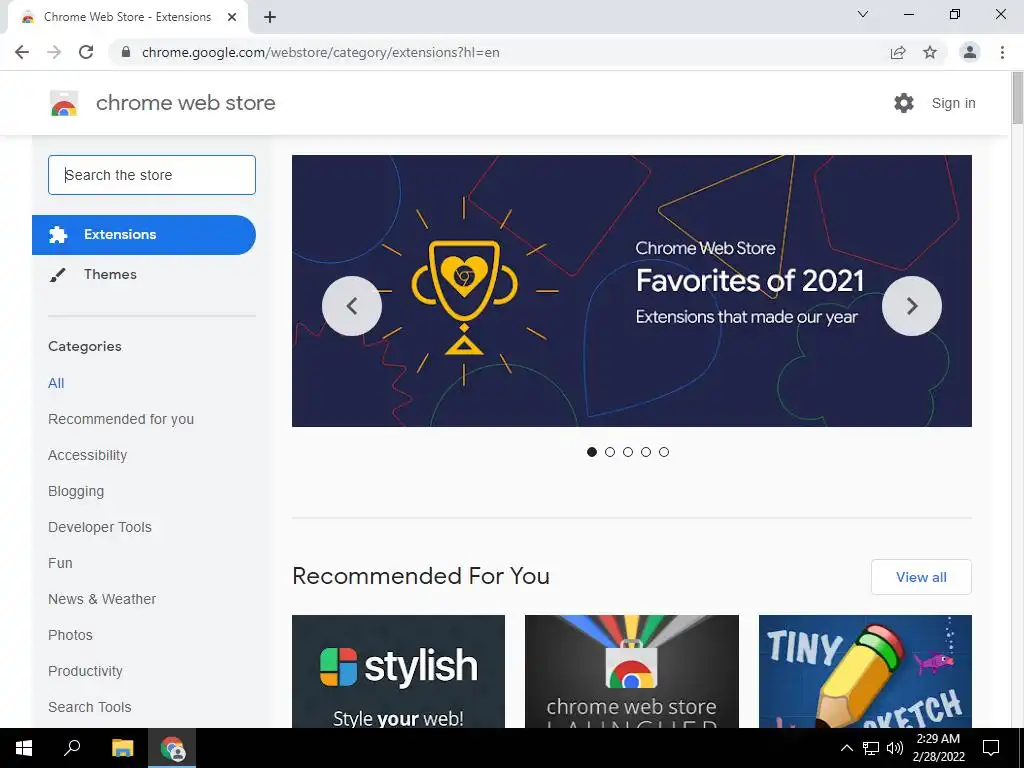Go back with the browser back arrow
1024x768 pixels.
[x=22, y=52]
